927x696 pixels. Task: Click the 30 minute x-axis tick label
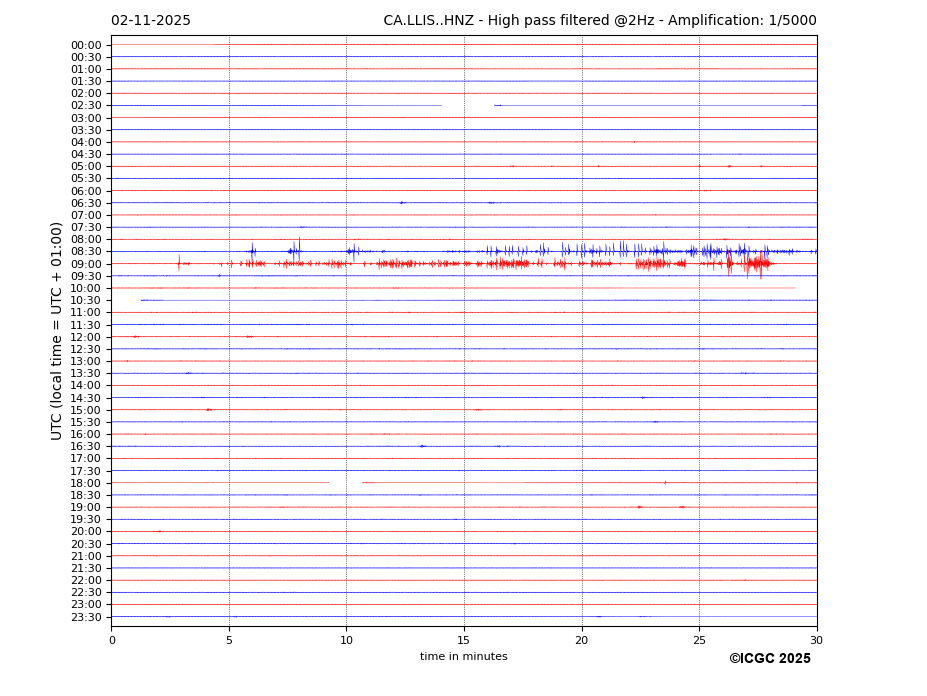816,640
